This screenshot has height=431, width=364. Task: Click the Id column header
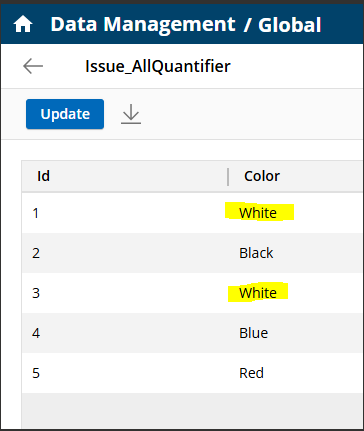[x=43, y=176]
